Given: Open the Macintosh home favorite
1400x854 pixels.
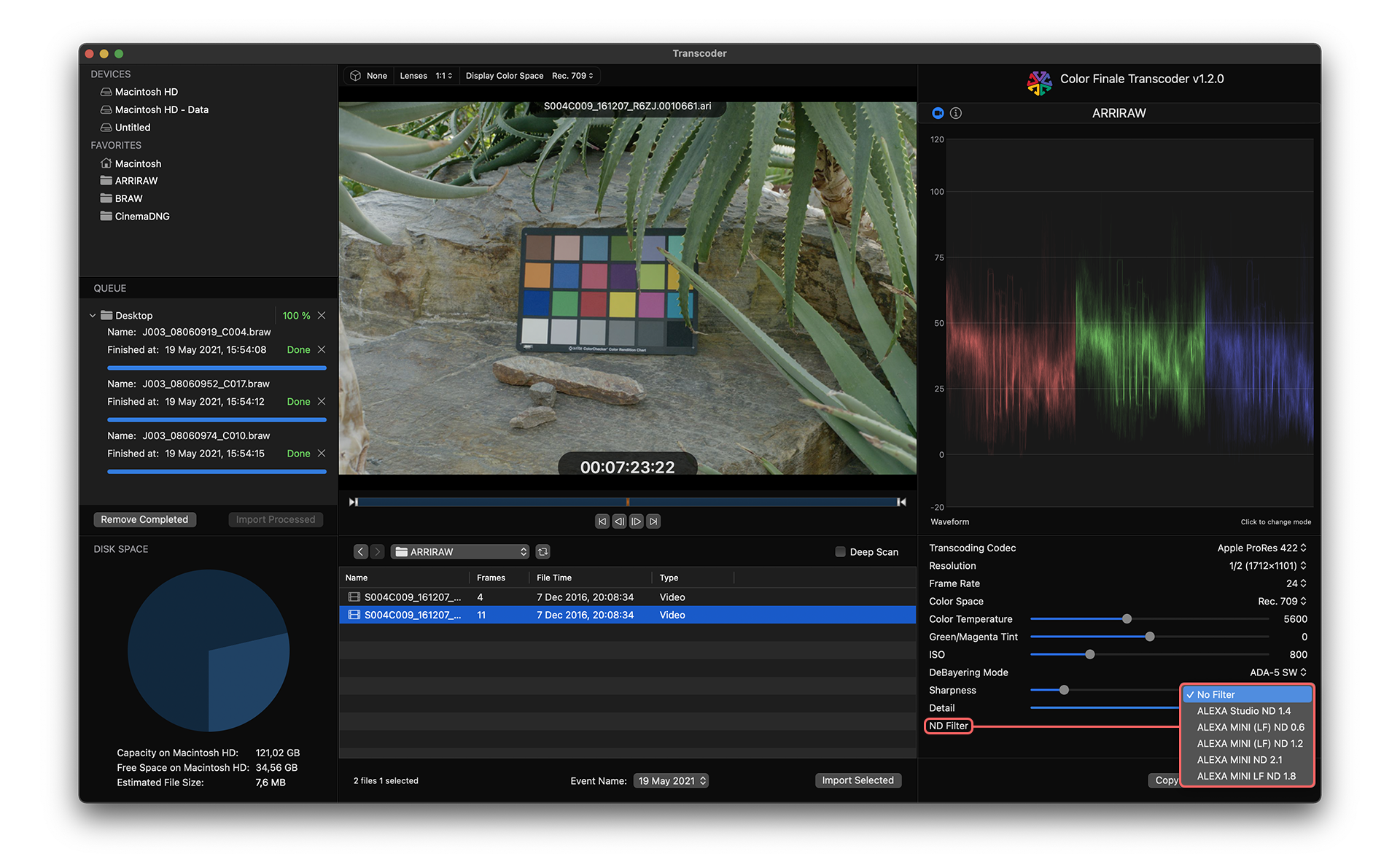Looking at the screenshot, I should click(x=138, y=163).
